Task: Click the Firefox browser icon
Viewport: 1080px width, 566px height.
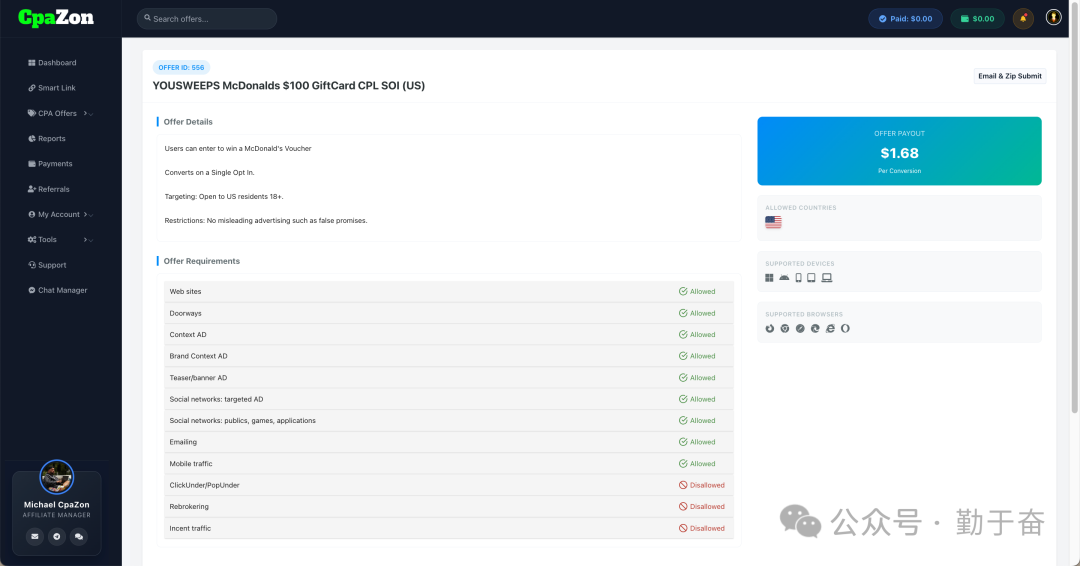Action: [x=769, y=328]
